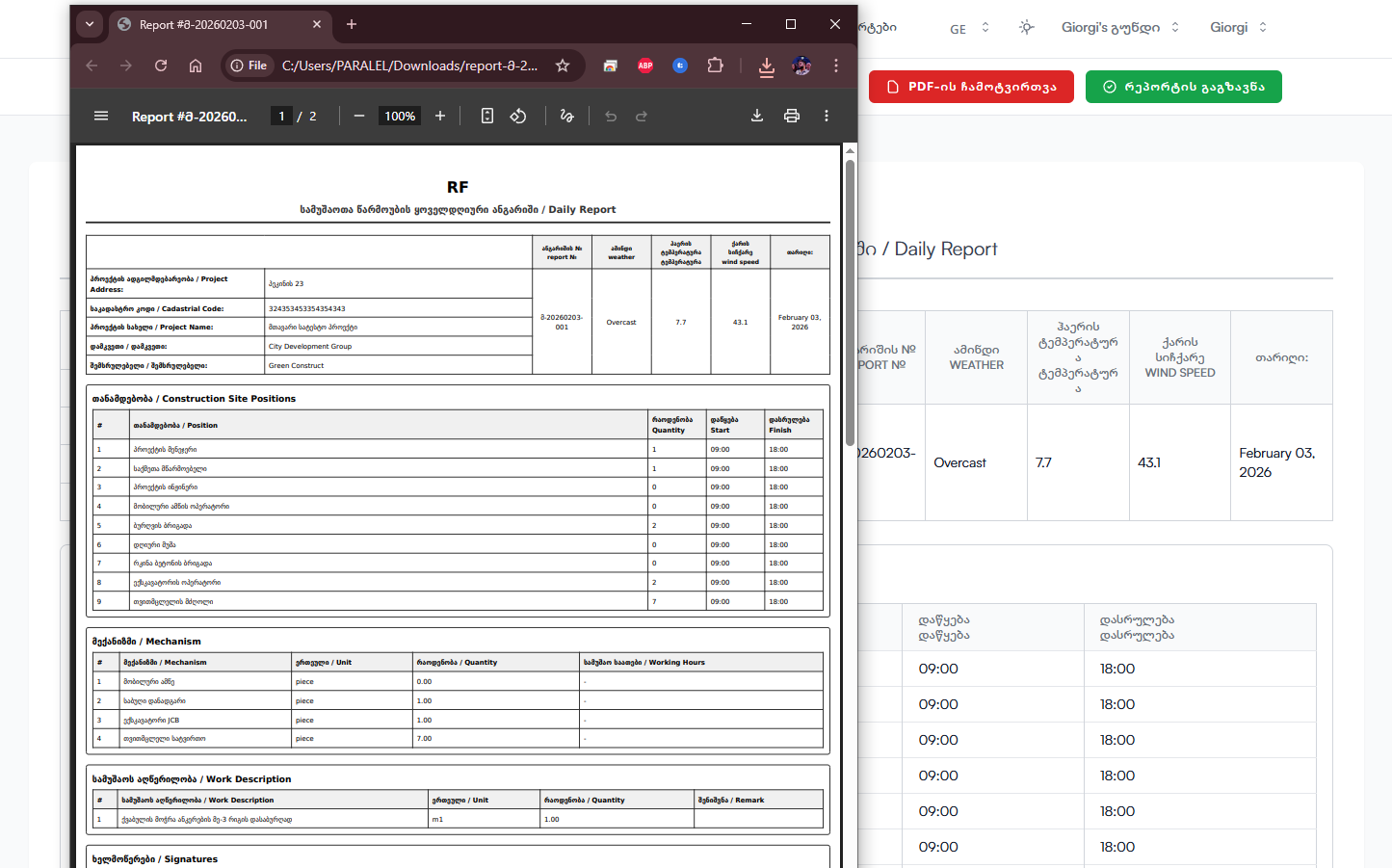The height and width of the screenshot is (868, 1392).
Task: Open PDF viewer more actions menu
Action: point(827,116)
